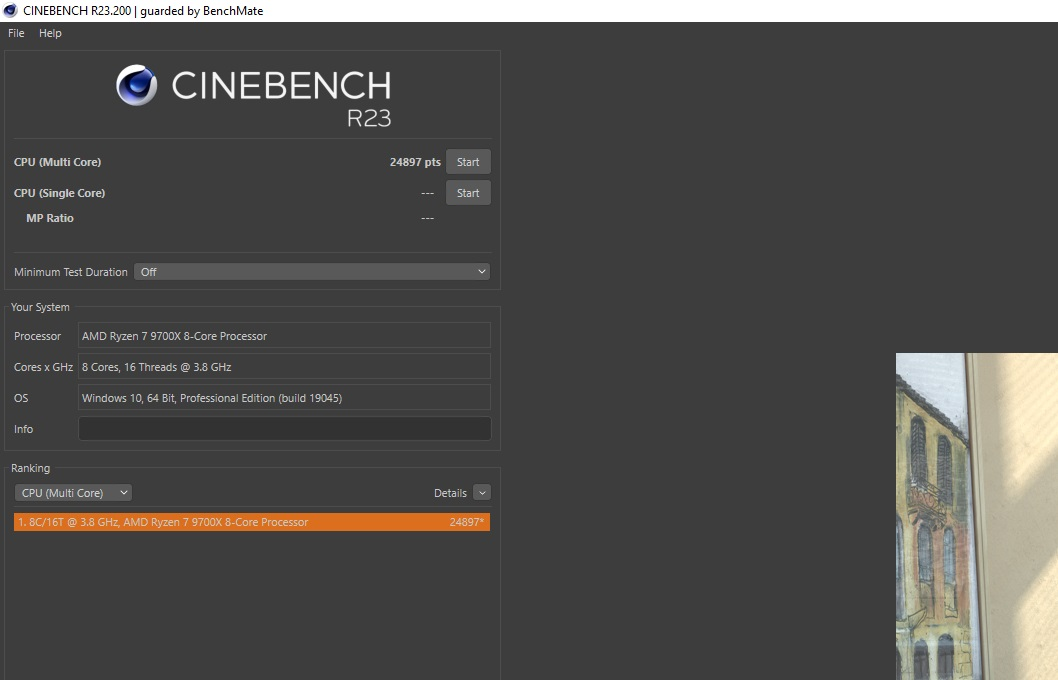The image size is (1058, 680).
Task: Click the OS version field
Action: (284, 398)
